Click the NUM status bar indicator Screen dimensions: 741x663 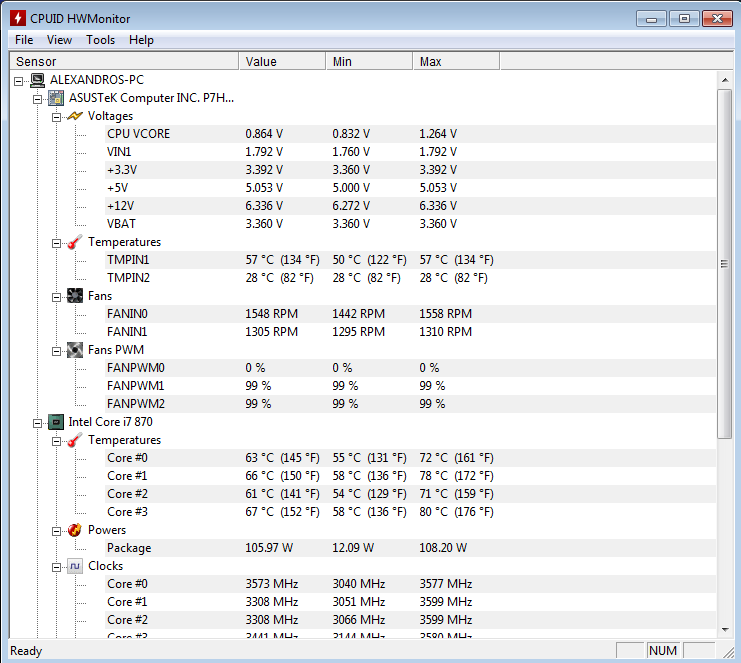pyautogui.click(x=663, y=651)
